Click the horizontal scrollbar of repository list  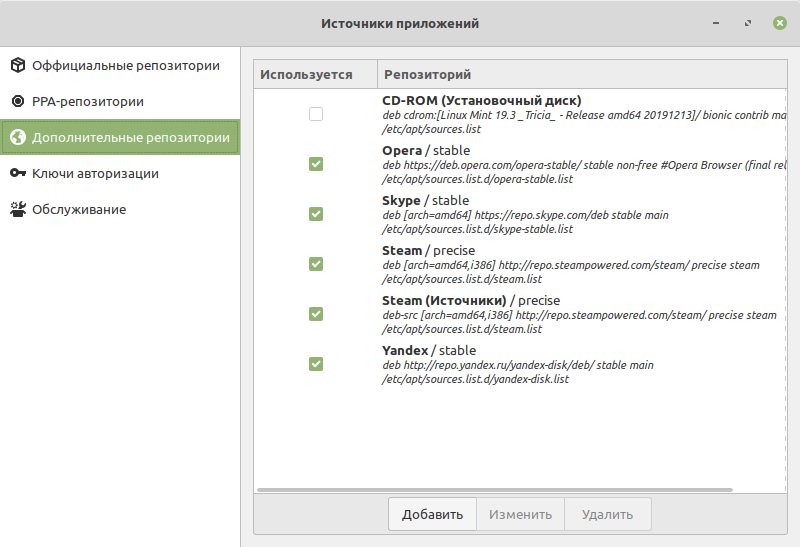point(495,490)
